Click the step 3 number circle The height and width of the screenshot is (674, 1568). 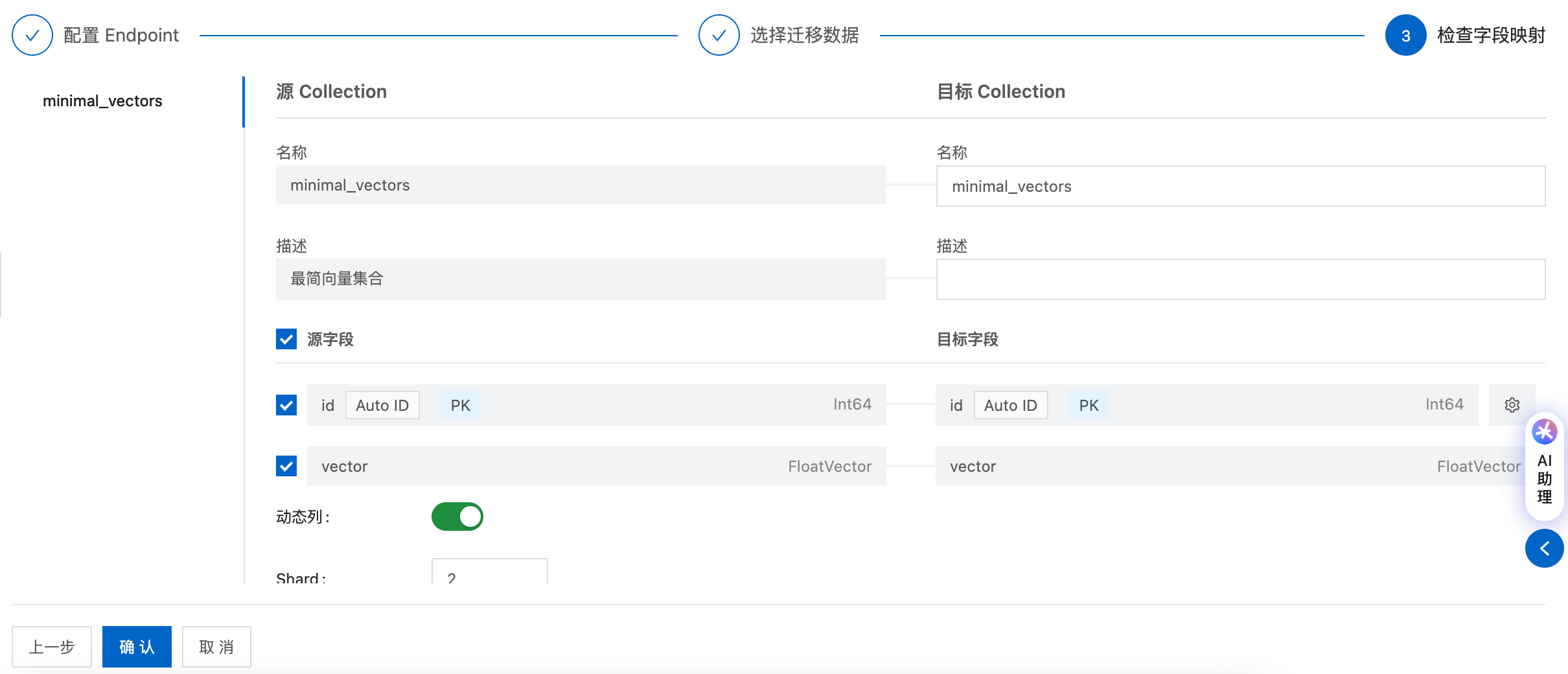[x=1405, y=35]
